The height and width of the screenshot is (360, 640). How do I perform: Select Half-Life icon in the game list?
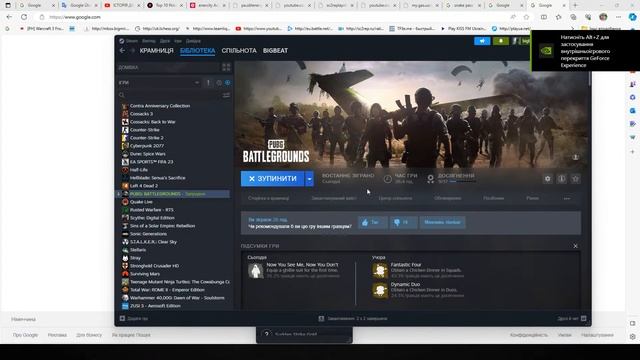click(125, 170)
